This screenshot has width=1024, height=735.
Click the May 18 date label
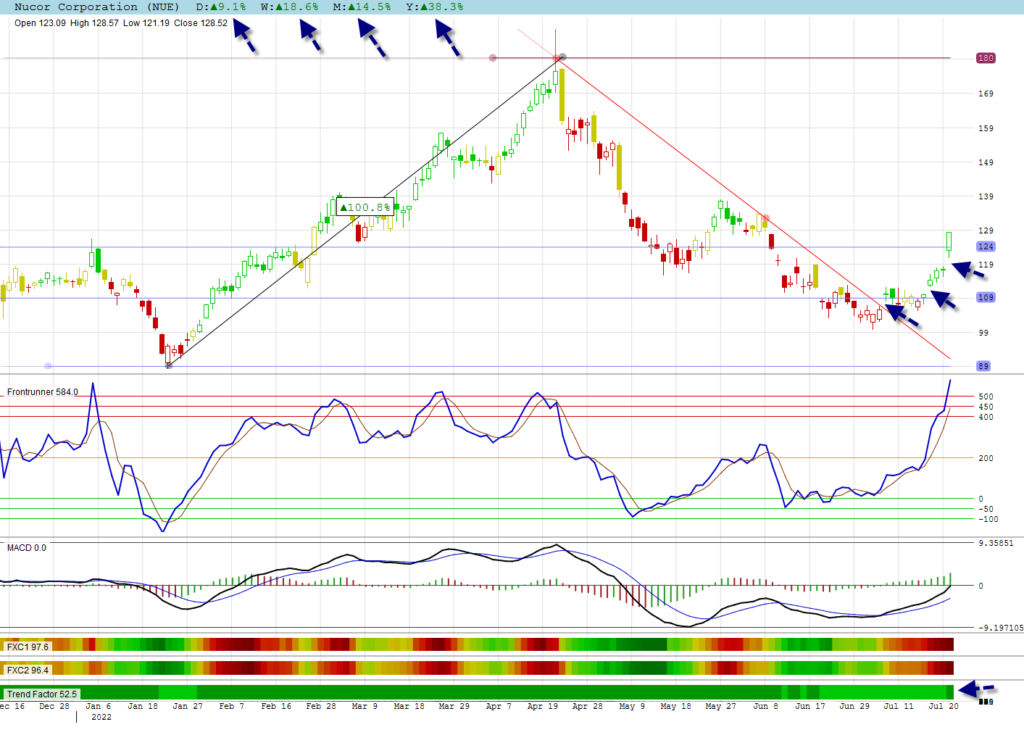point(676,706)
